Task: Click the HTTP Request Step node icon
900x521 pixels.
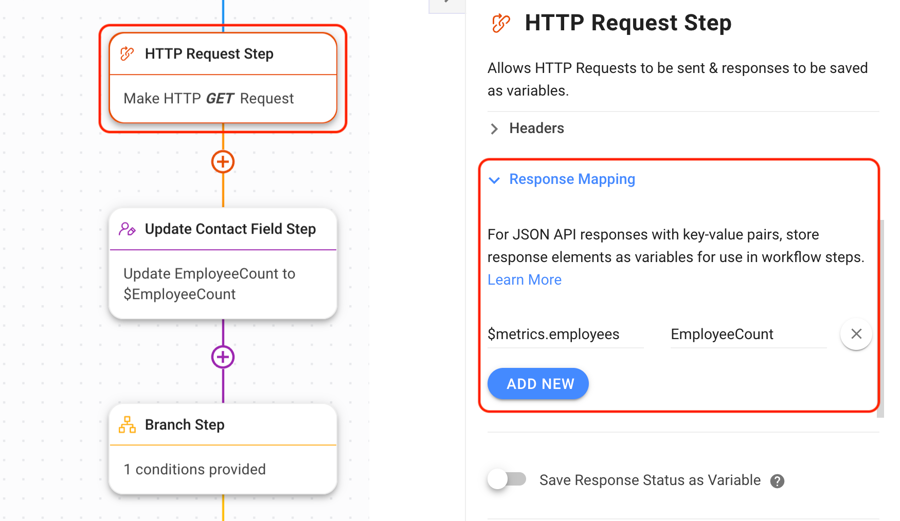Action: pos(127,54)
